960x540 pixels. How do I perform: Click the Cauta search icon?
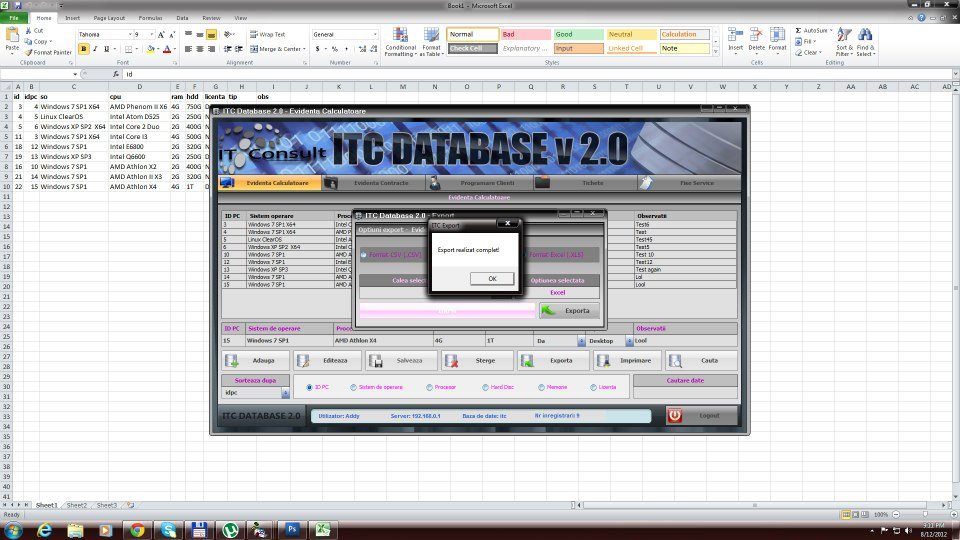[676, 361]
